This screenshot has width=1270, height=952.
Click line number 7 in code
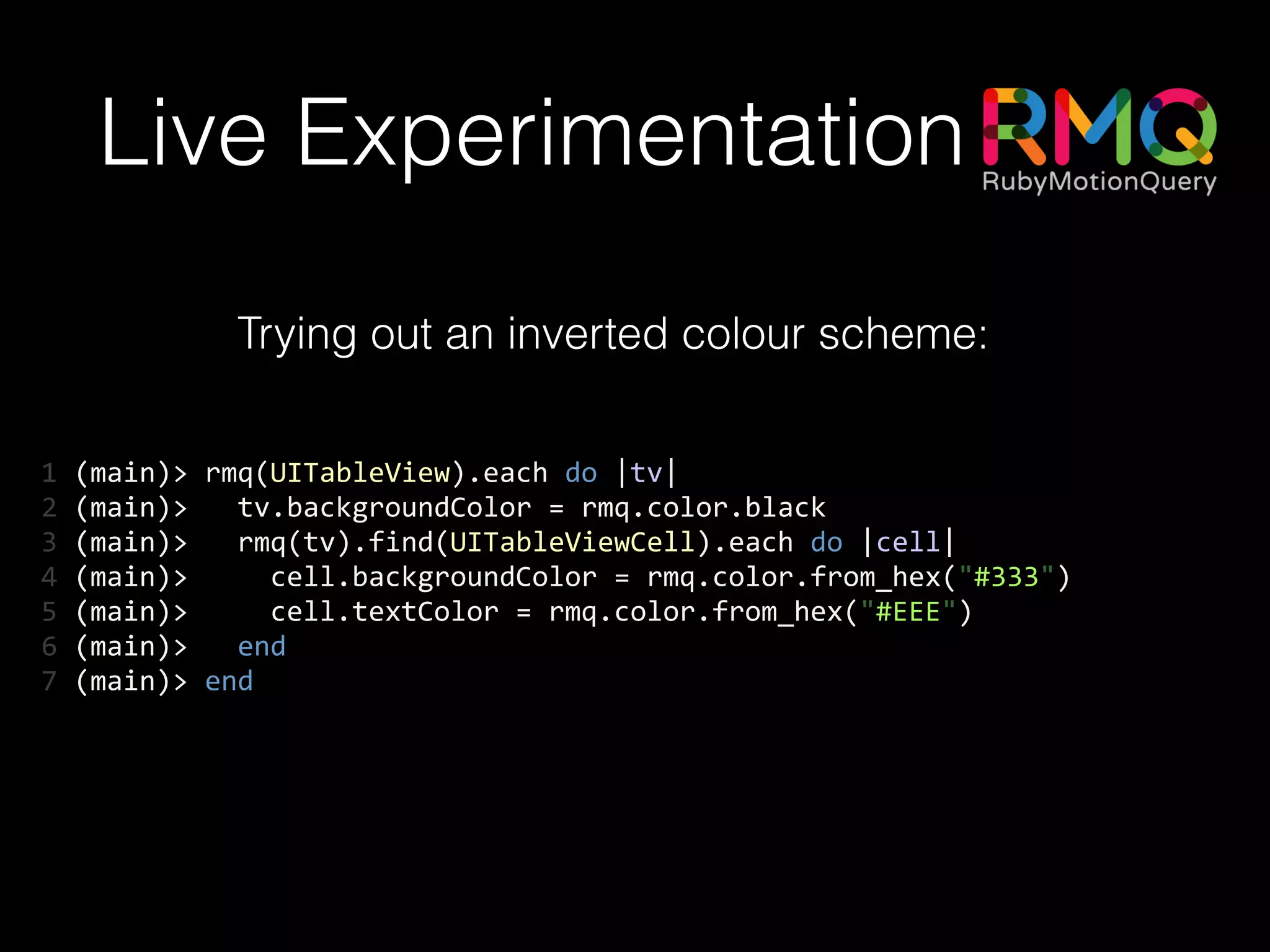click(x=49, y=682)
